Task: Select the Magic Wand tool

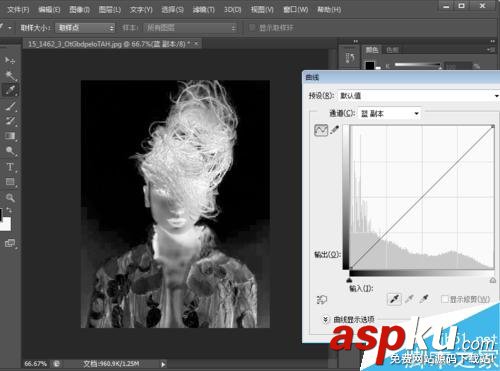Action: point(10,76)
